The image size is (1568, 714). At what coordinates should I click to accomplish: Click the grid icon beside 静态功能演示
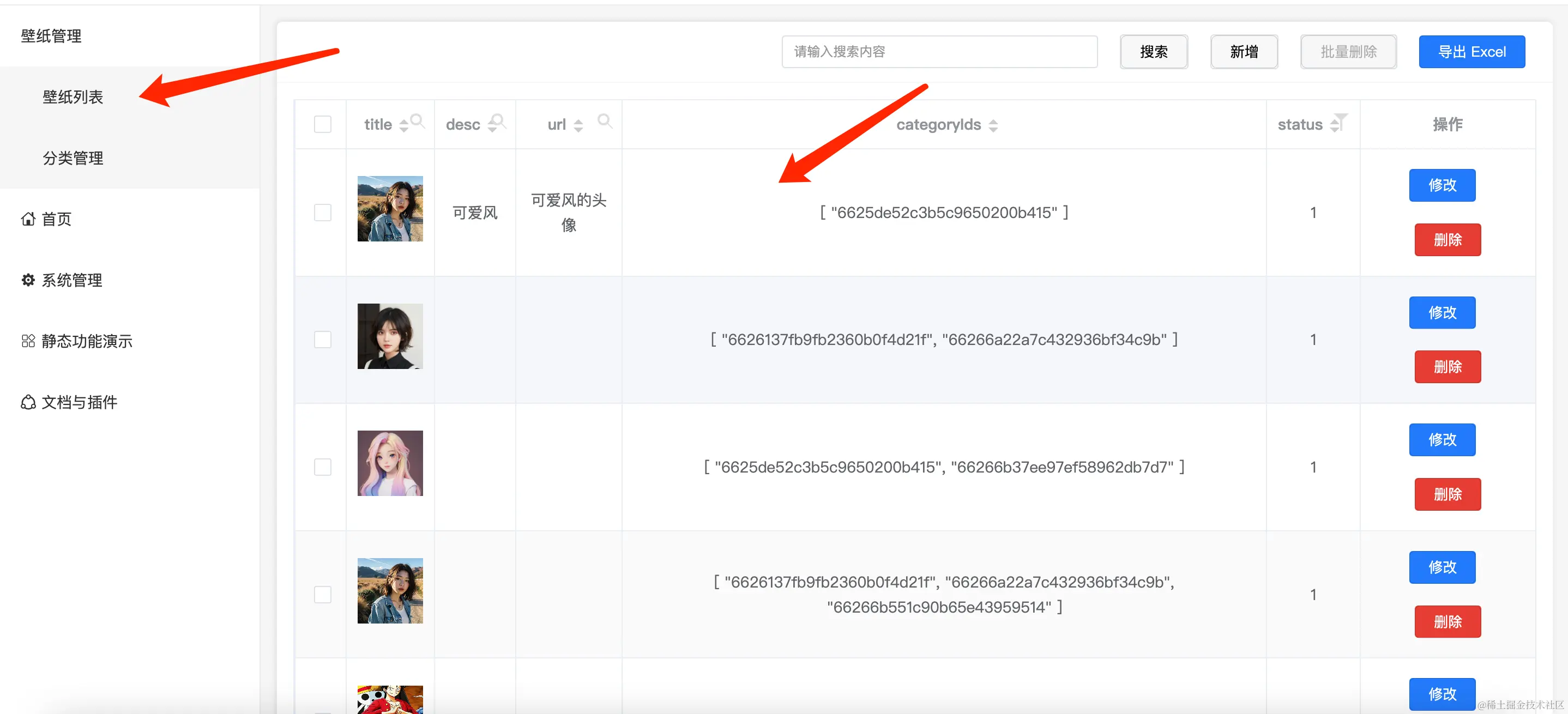27,342
